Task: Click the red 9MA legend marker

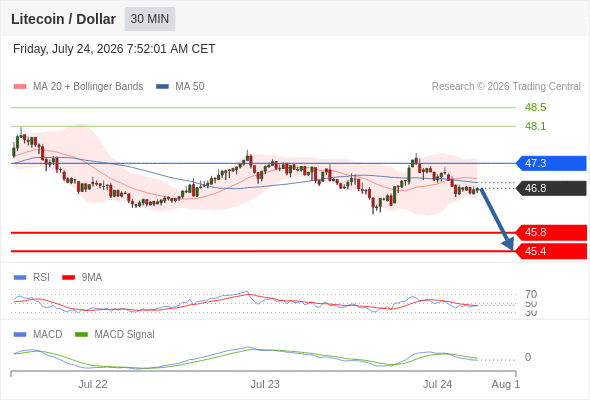Action: (68, 278)
